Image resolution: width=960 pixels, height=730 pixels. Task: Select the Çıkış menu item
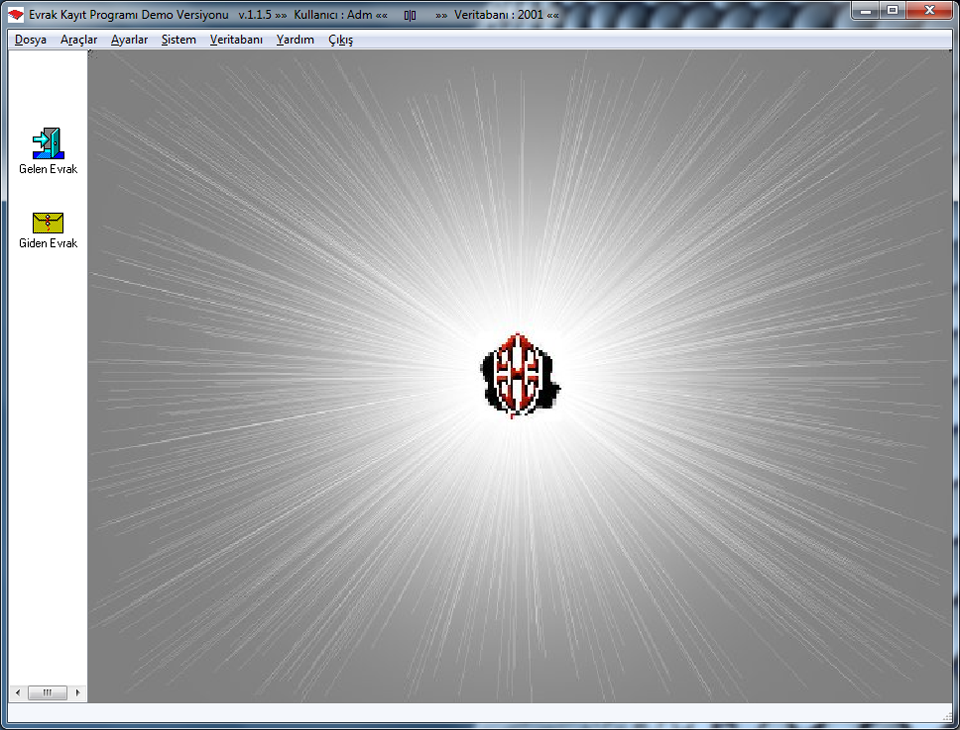tap(340, 40)
